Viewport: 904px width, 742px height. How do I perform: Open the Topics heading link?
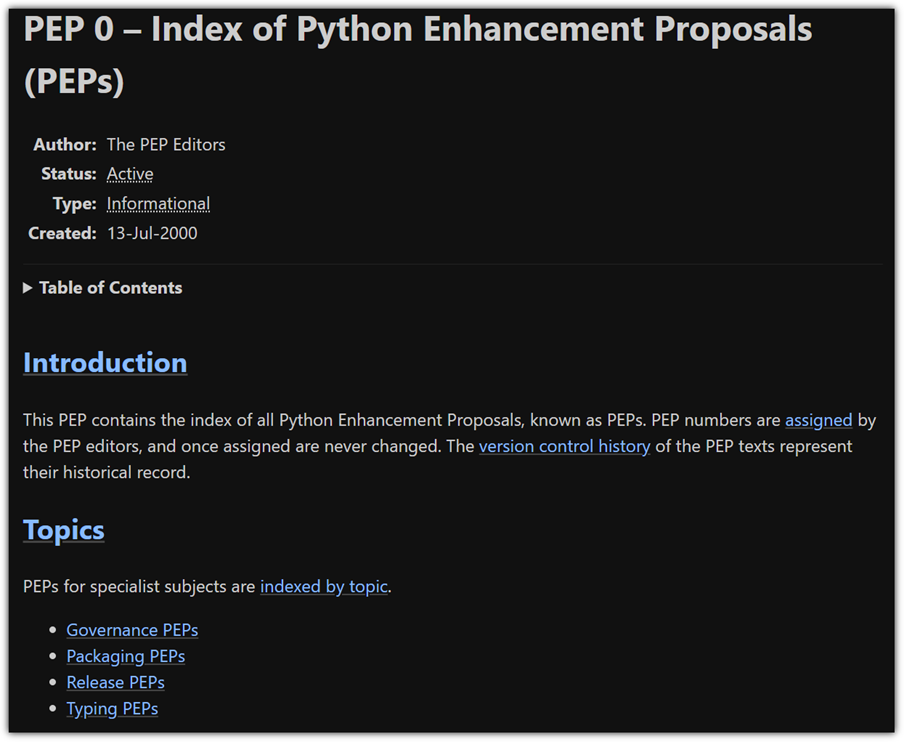pos(63,530)
